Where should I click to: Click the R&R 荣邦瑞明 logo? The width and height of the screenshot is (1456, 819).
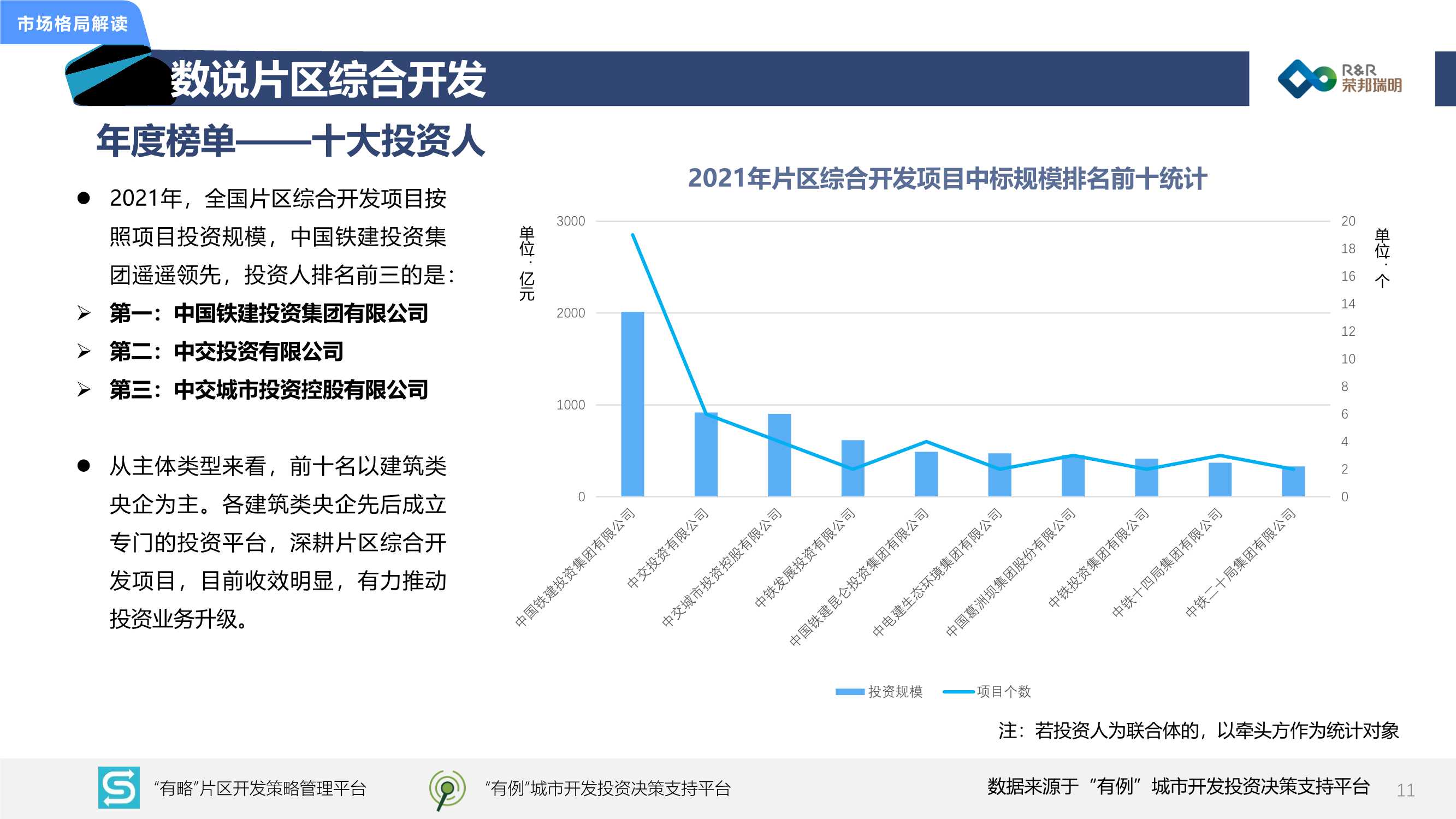[1340, 79]
